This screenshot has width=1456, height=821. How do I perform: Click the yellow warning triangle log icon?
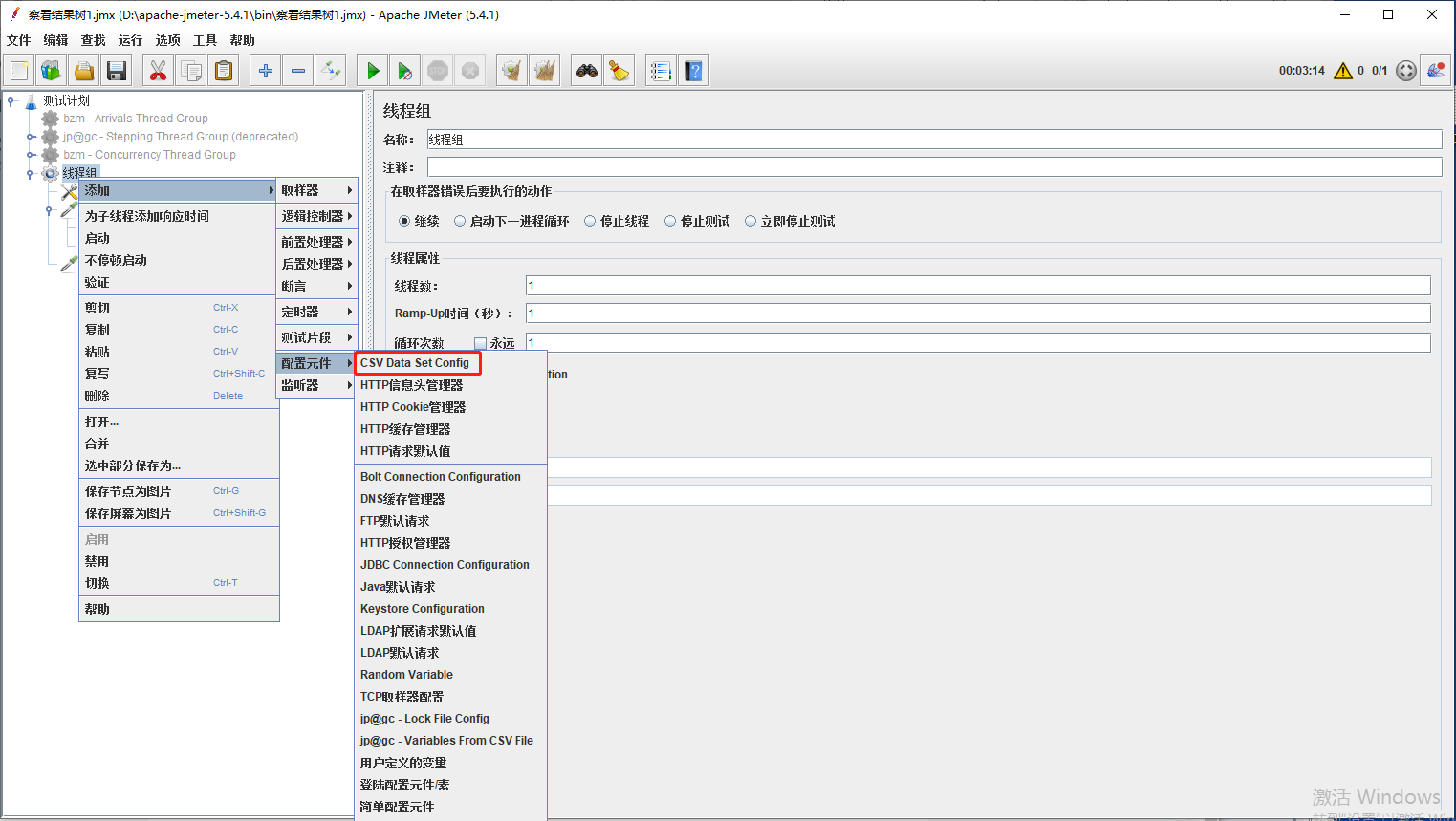coord(1342,71)
